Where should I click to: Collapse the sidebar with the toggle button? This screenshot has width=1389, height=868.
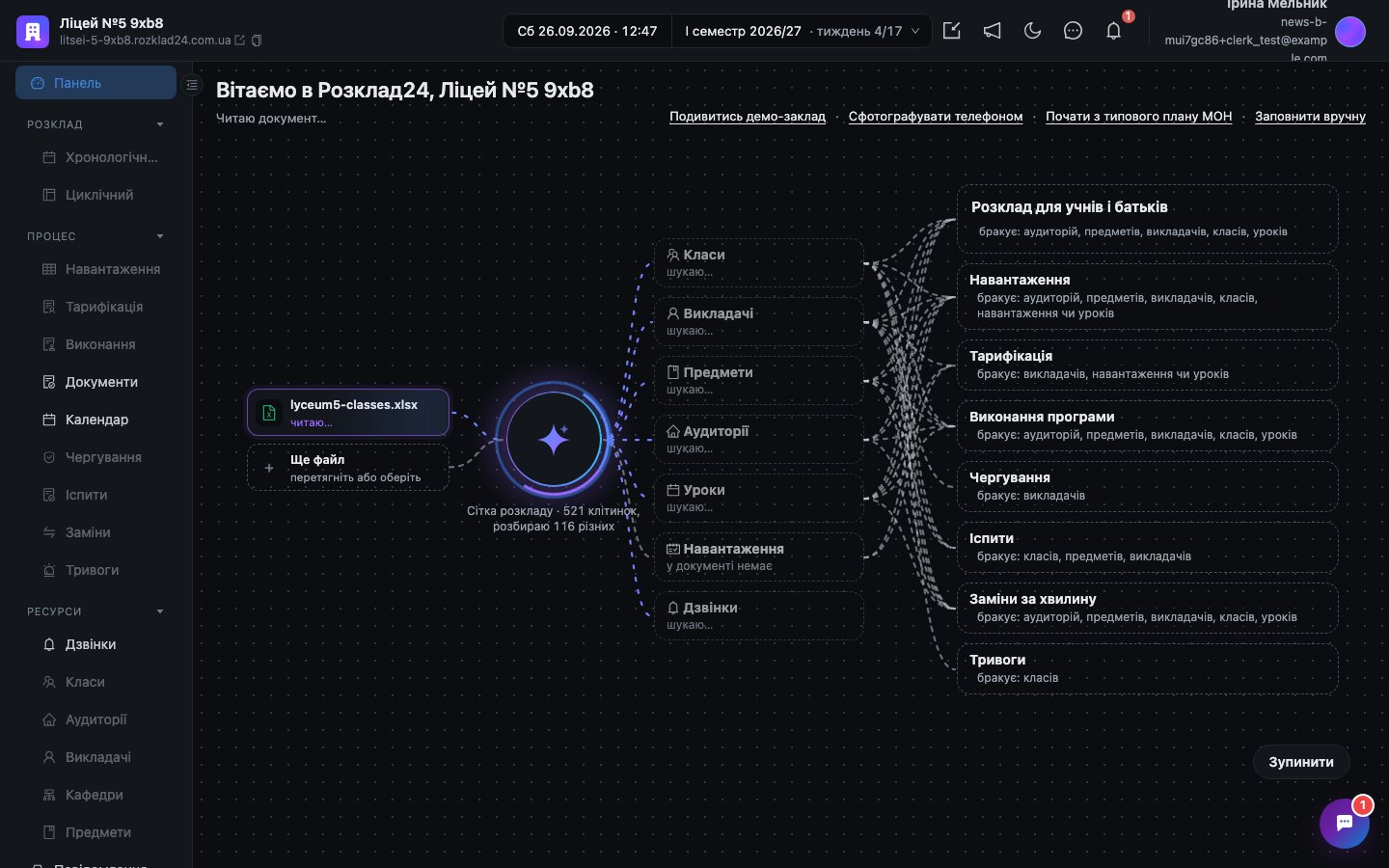[x=192, y=85]
